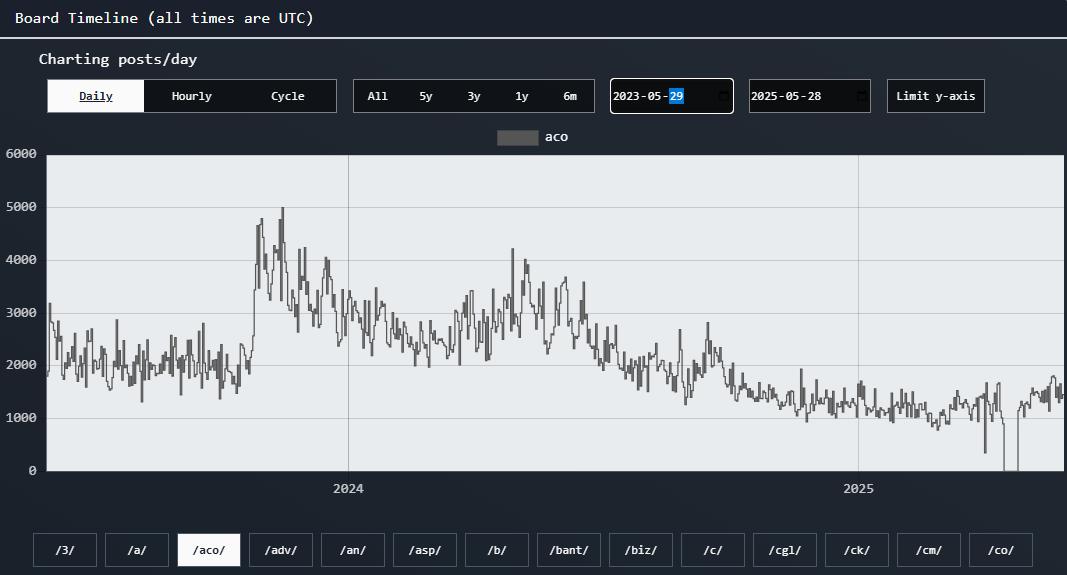Viewport: 1067px width, 575px height.
Task: Switch chart to Hourly mode
Action: click(192, 96)
